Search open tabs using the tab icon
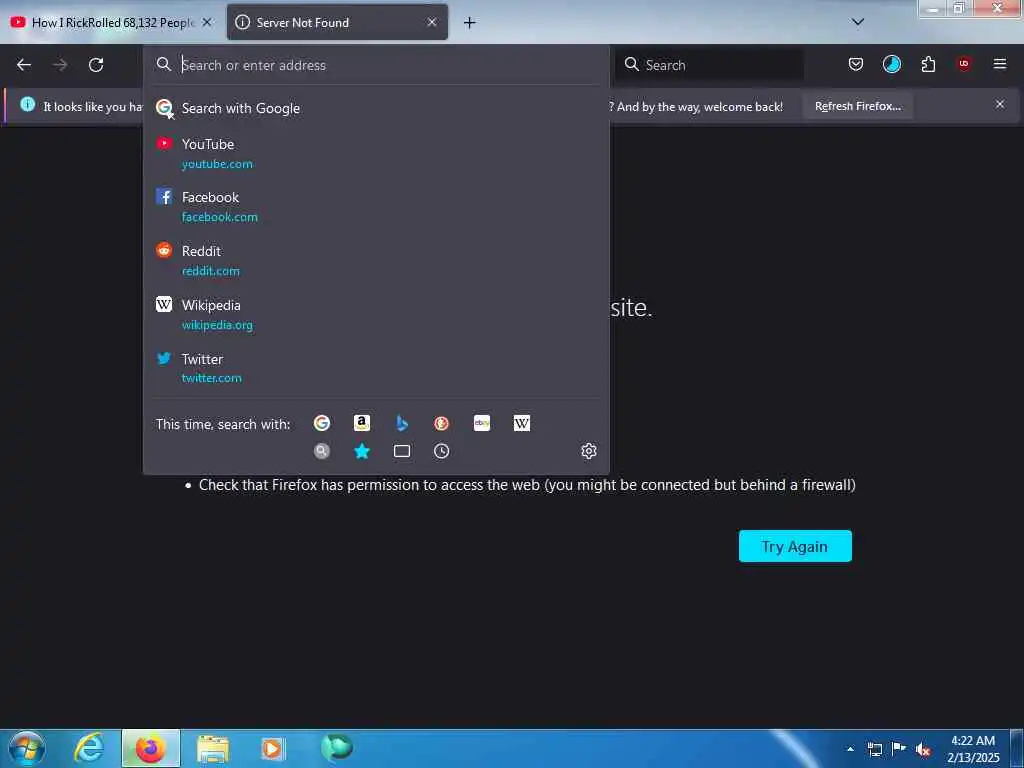The image size is (1024, 768). [x=402, y=451]
